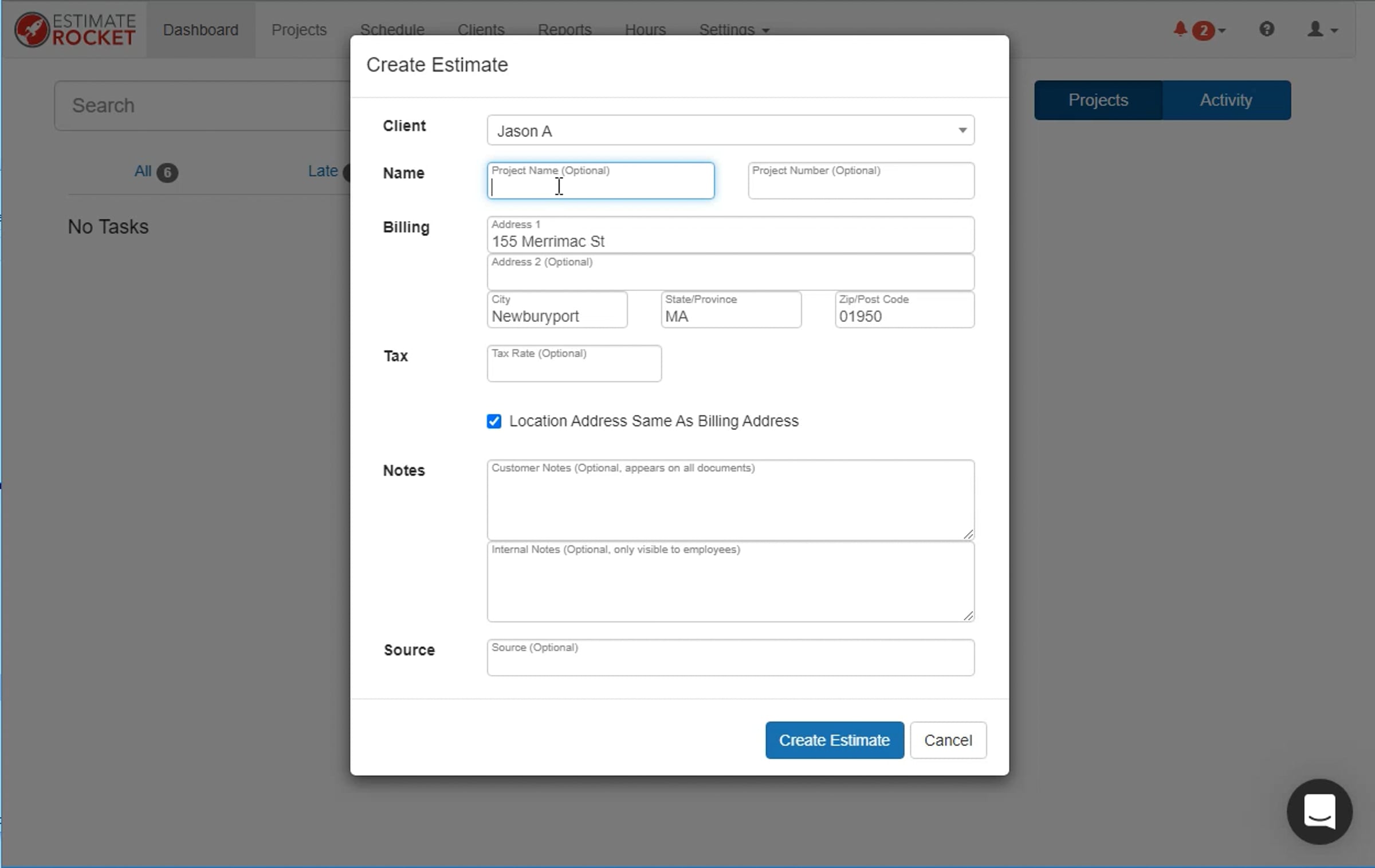Switch to the Activity tab button

point(1226,100)
